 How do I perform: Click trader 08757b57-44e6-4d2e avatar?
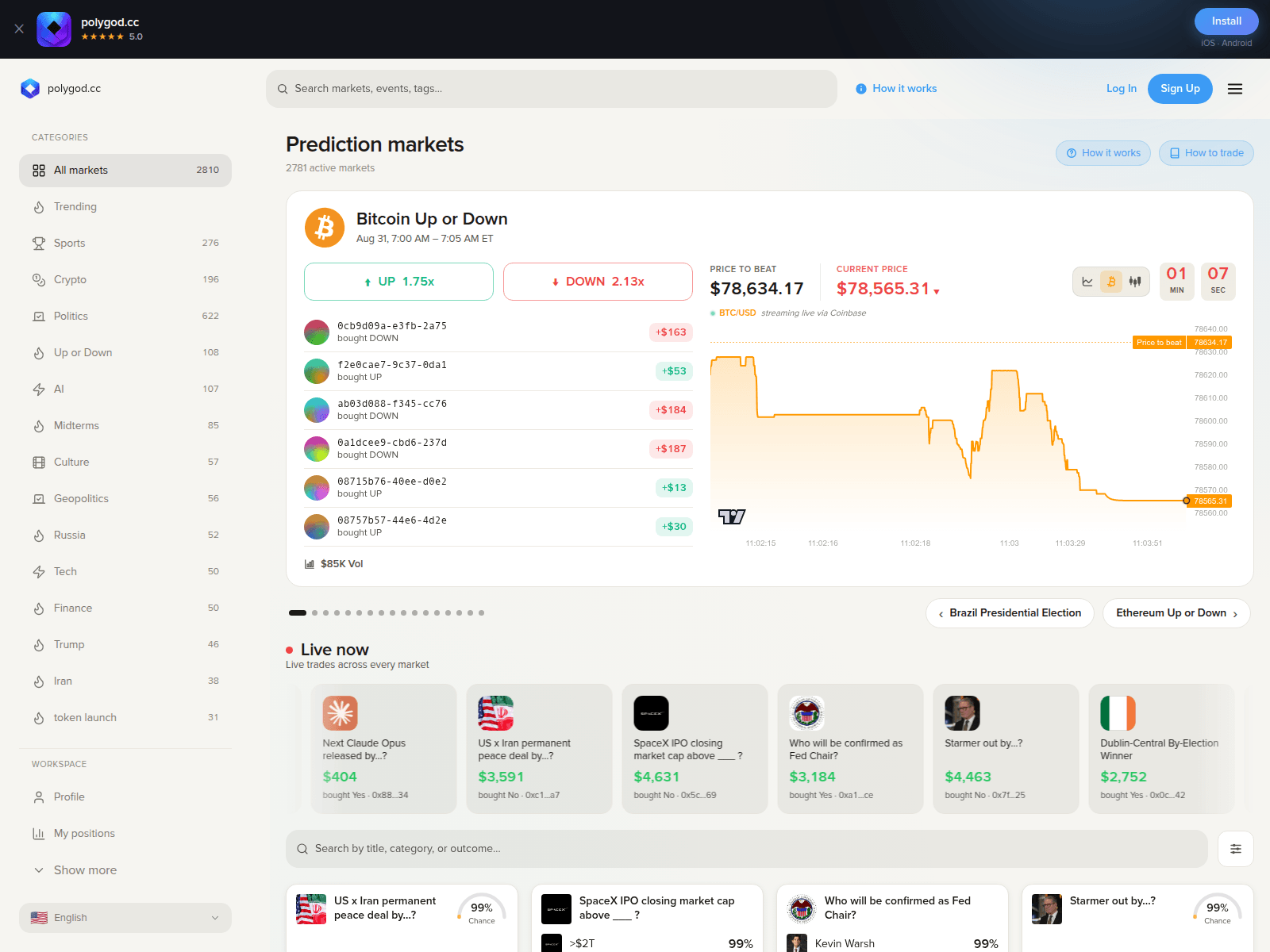tap(317, 527)
